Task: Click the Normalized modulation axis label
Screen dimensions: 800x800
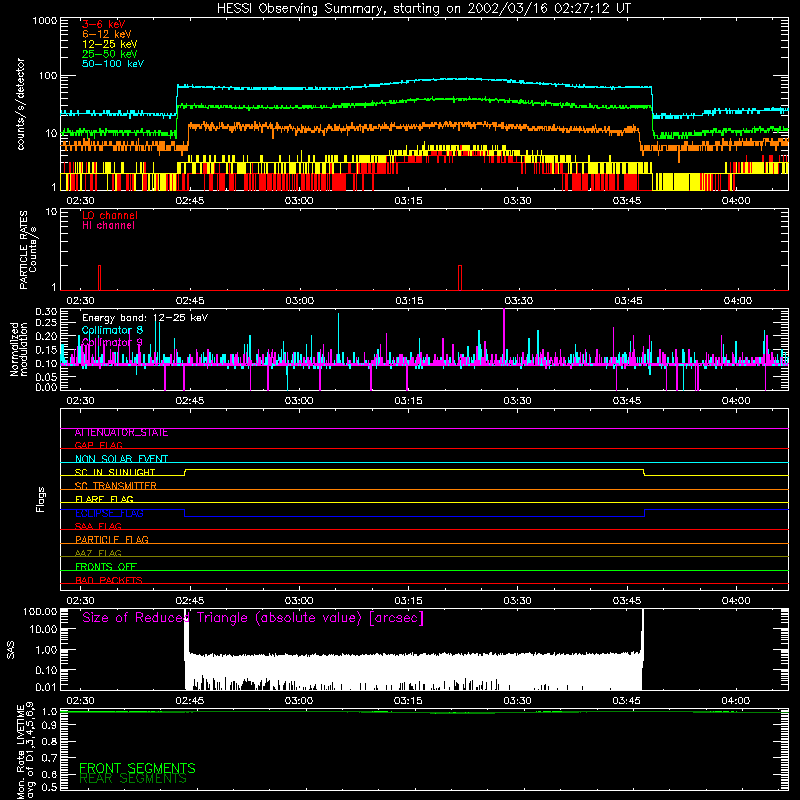Action: point(19,349)
